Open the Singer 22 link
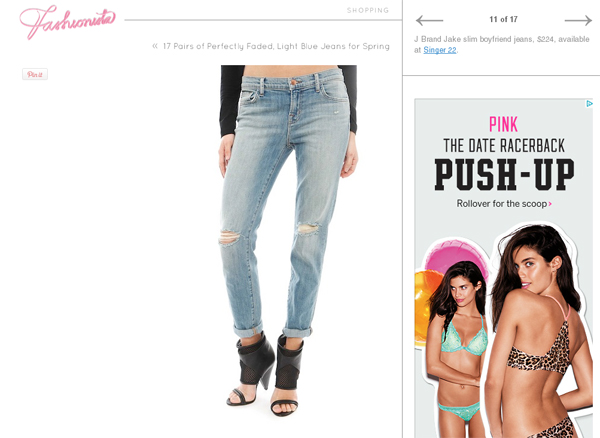600x438 pixels. [x=440, y=50]
